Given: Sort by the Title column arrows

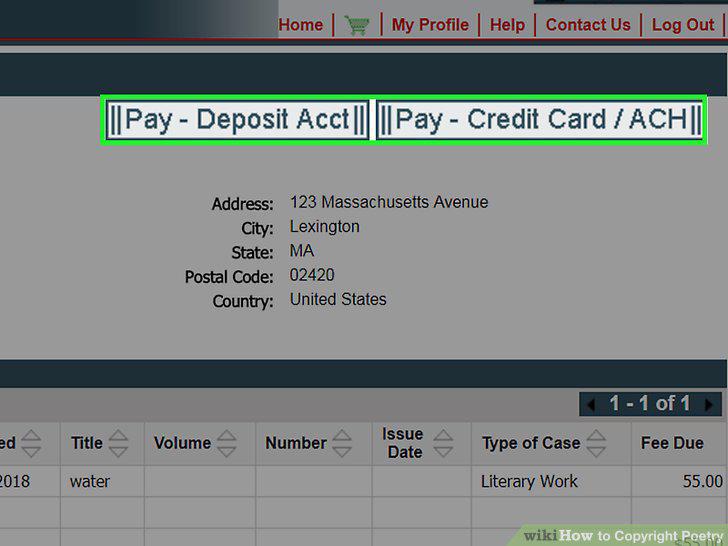Looking at the screenshot, I should click(118, 443).
